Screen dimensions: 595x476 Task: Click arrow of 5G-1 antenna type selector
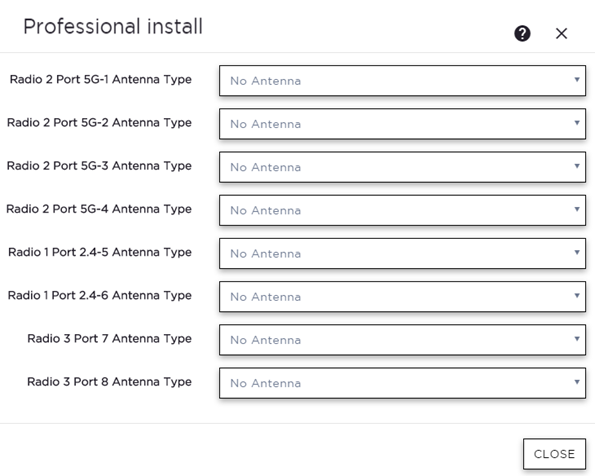point(577,80)
